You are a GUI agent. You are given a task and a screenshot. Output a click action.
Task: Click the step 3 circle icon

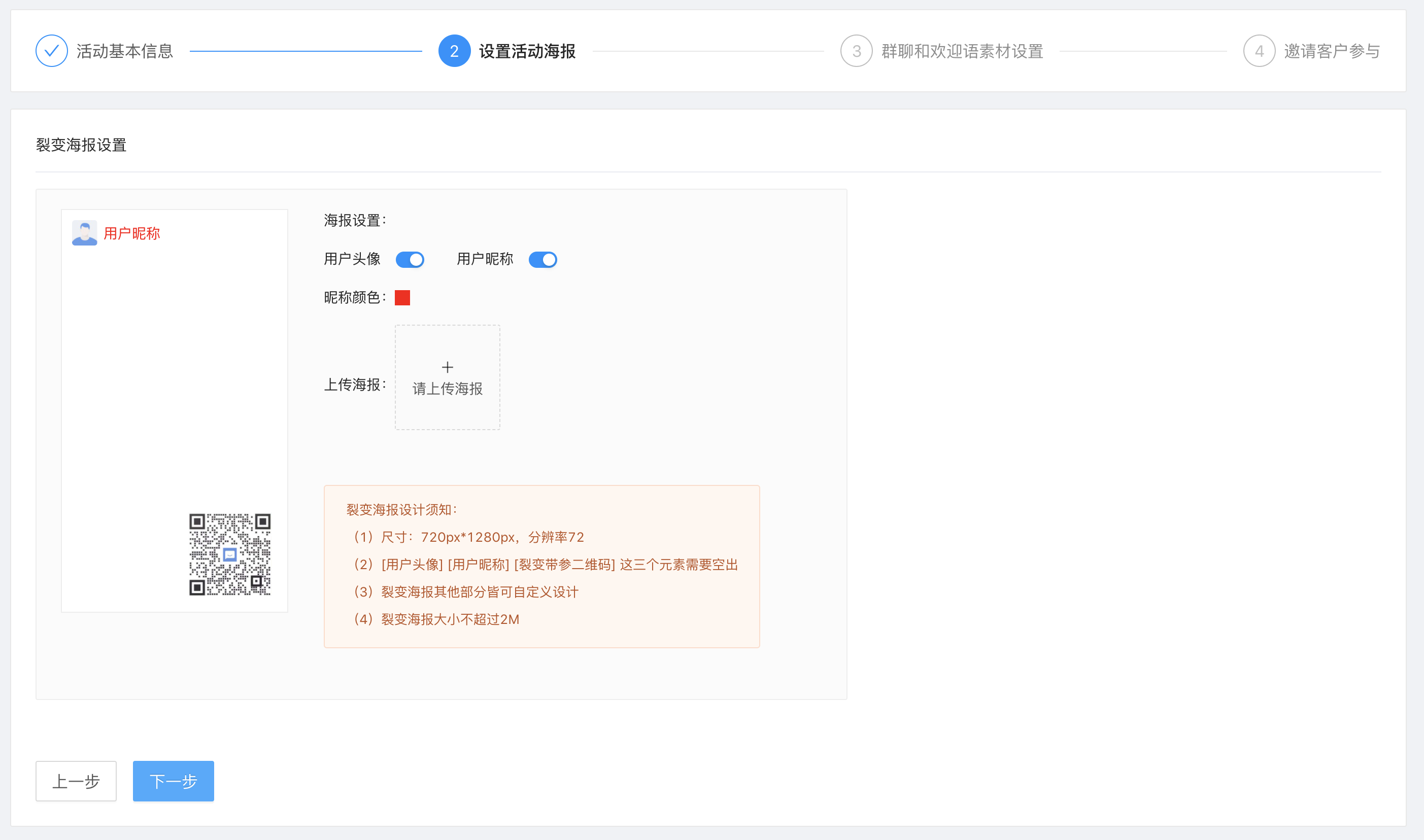(x=856, y=51)
